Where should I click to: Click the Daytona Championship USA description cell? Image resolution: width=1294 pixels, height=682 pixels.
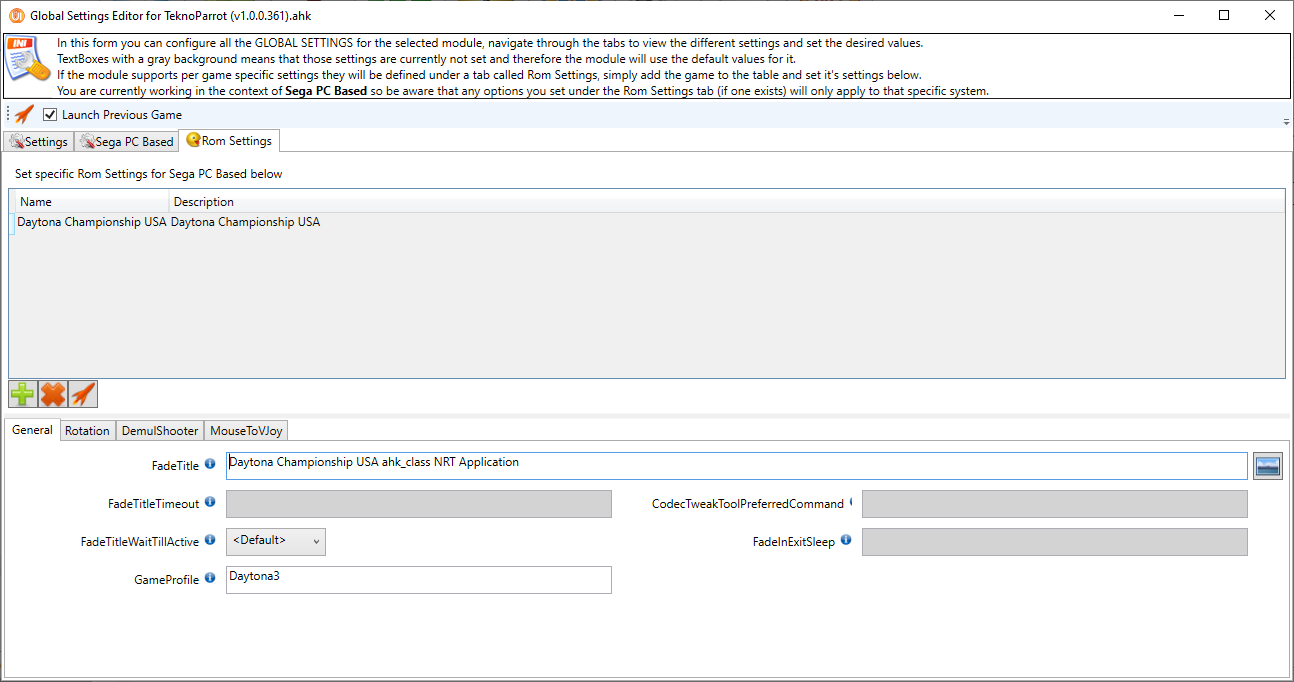coord(246,222)
